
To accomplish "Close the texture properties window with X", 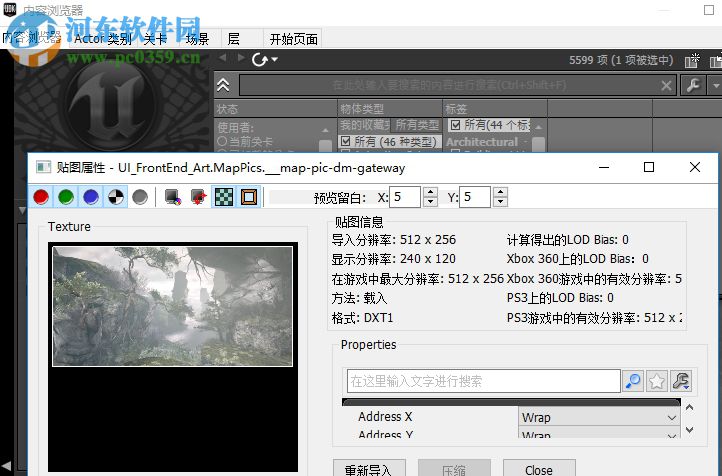I will [x=695, y=167].
